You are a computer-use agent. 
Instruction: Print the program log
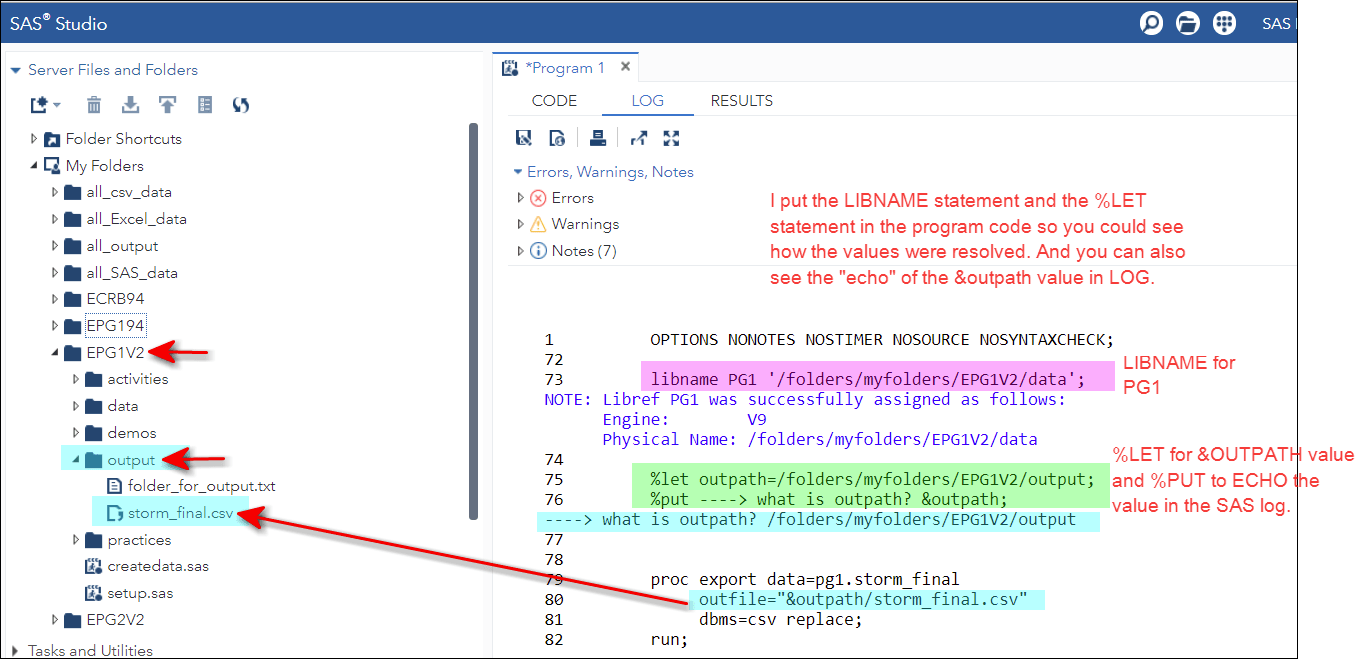pos(598,137)
